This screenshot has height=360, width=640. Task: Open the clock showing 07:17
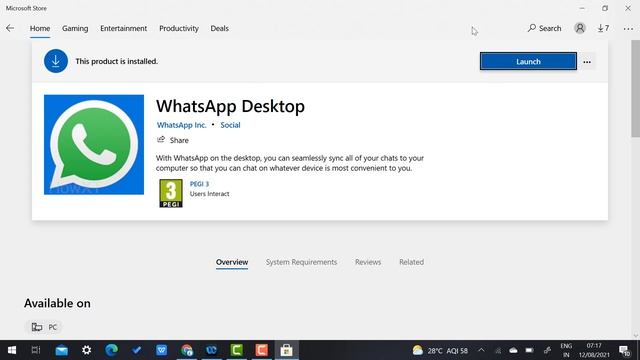594,350
